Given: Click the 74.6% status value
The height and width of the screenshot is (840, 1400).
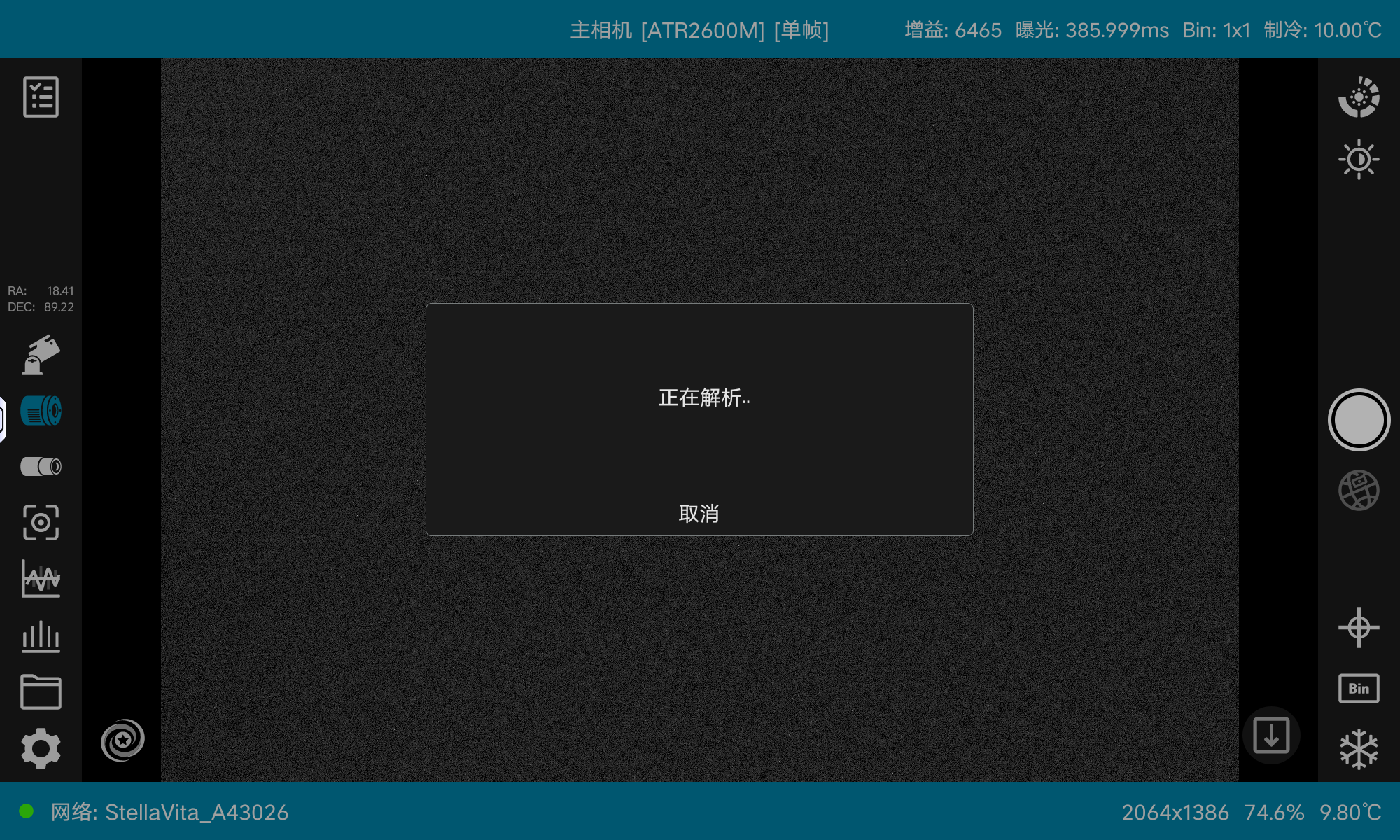Looking at the screenshot, I should [x=1274, y=812].
